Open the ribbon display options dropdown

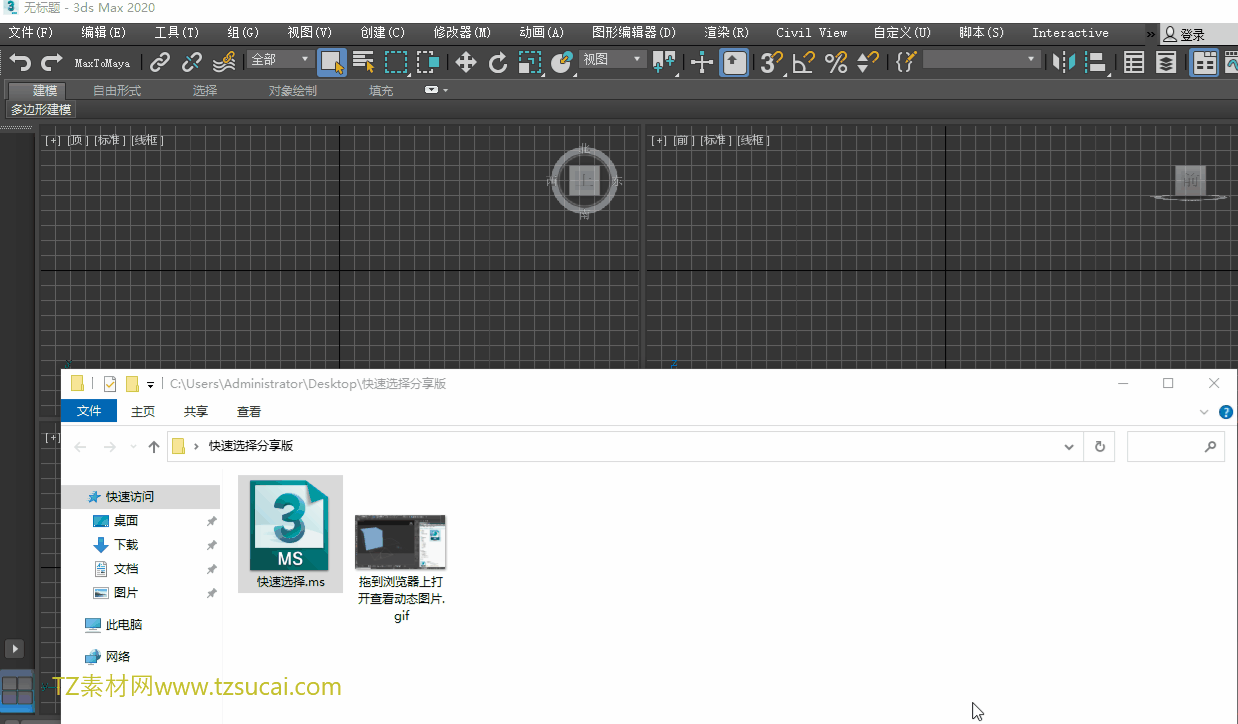click(436, 90)
